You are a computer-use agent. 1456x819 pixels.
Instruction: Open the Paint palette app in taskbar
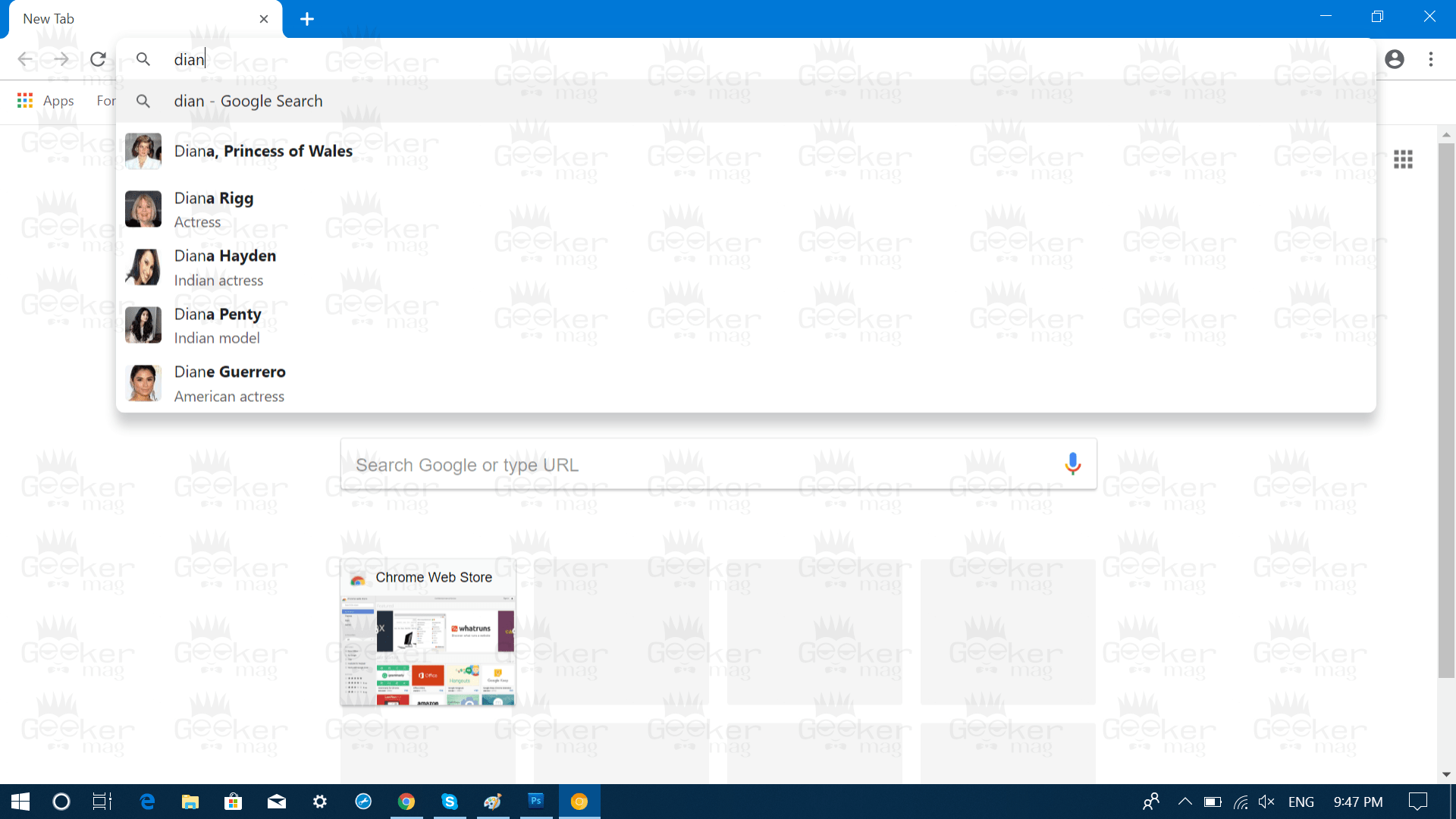coord(493,802)
